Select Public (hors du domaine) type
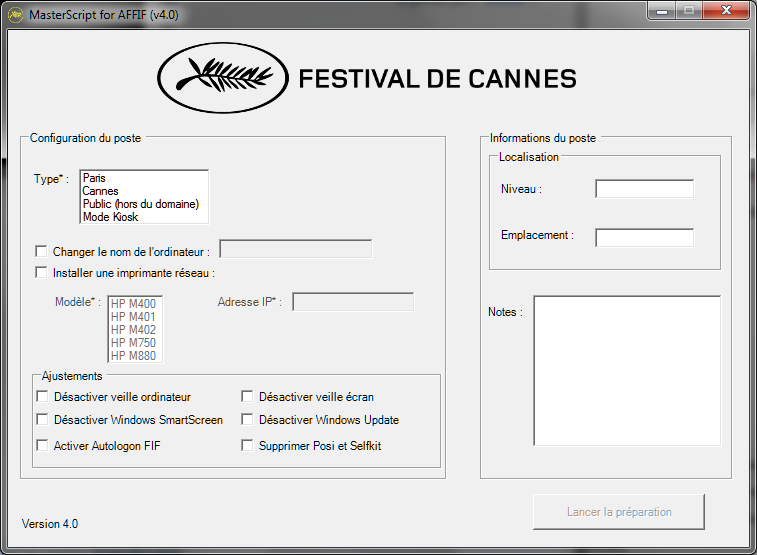Image resolution: width=757 pixels, height=555 pixels. click(144, 204)
